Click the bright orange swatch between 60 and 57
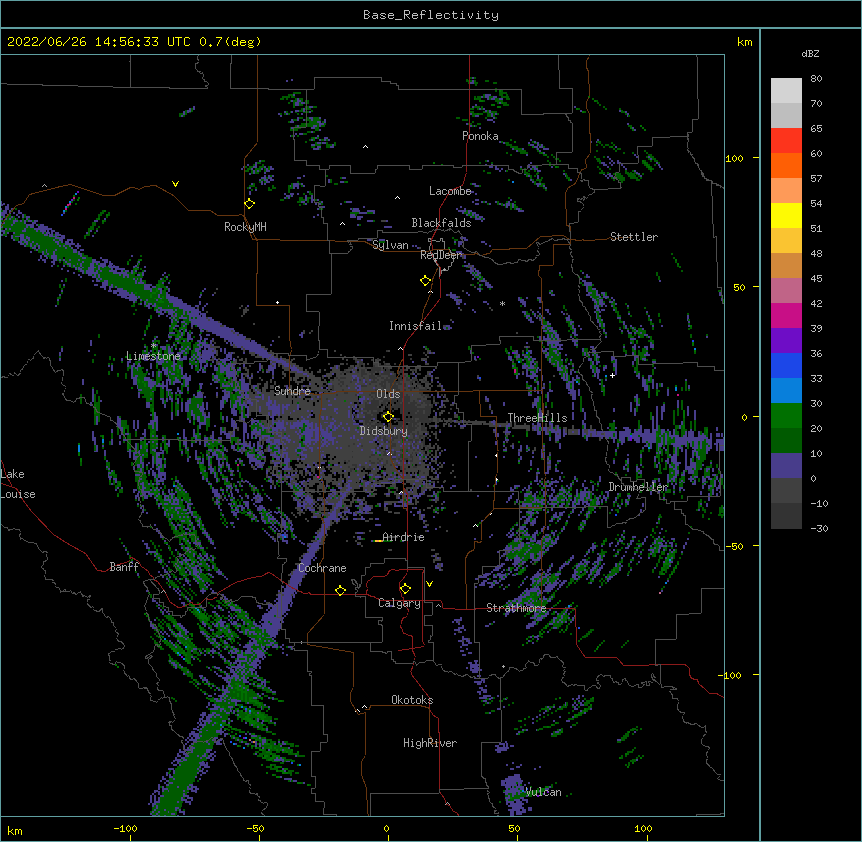Image resolution: width=862 pixels, height=842 pixels. (x=786, y=165)
